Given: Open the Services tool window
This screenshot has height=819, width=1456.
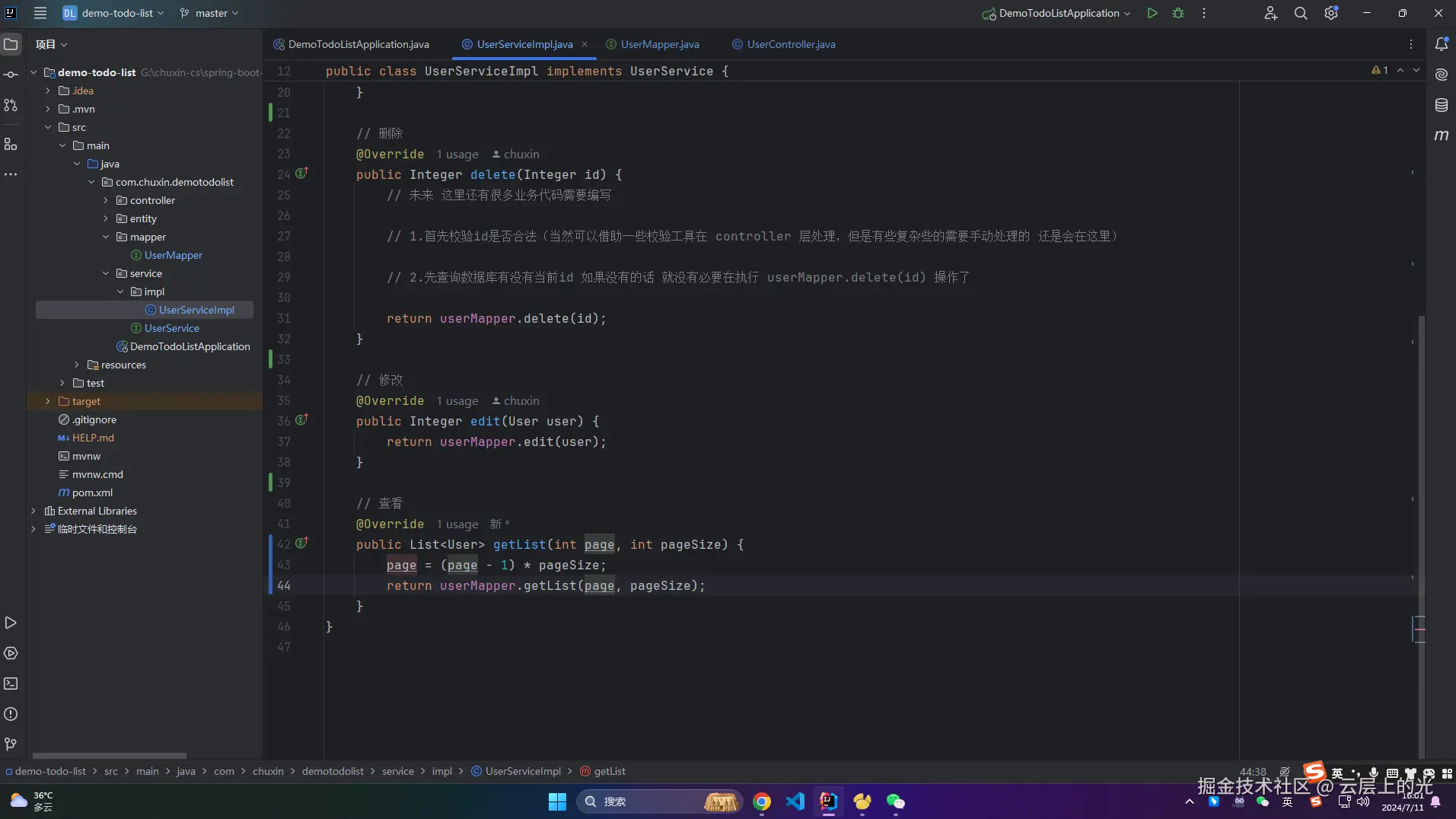Looking at the screenshot, I should click(11, 653).
